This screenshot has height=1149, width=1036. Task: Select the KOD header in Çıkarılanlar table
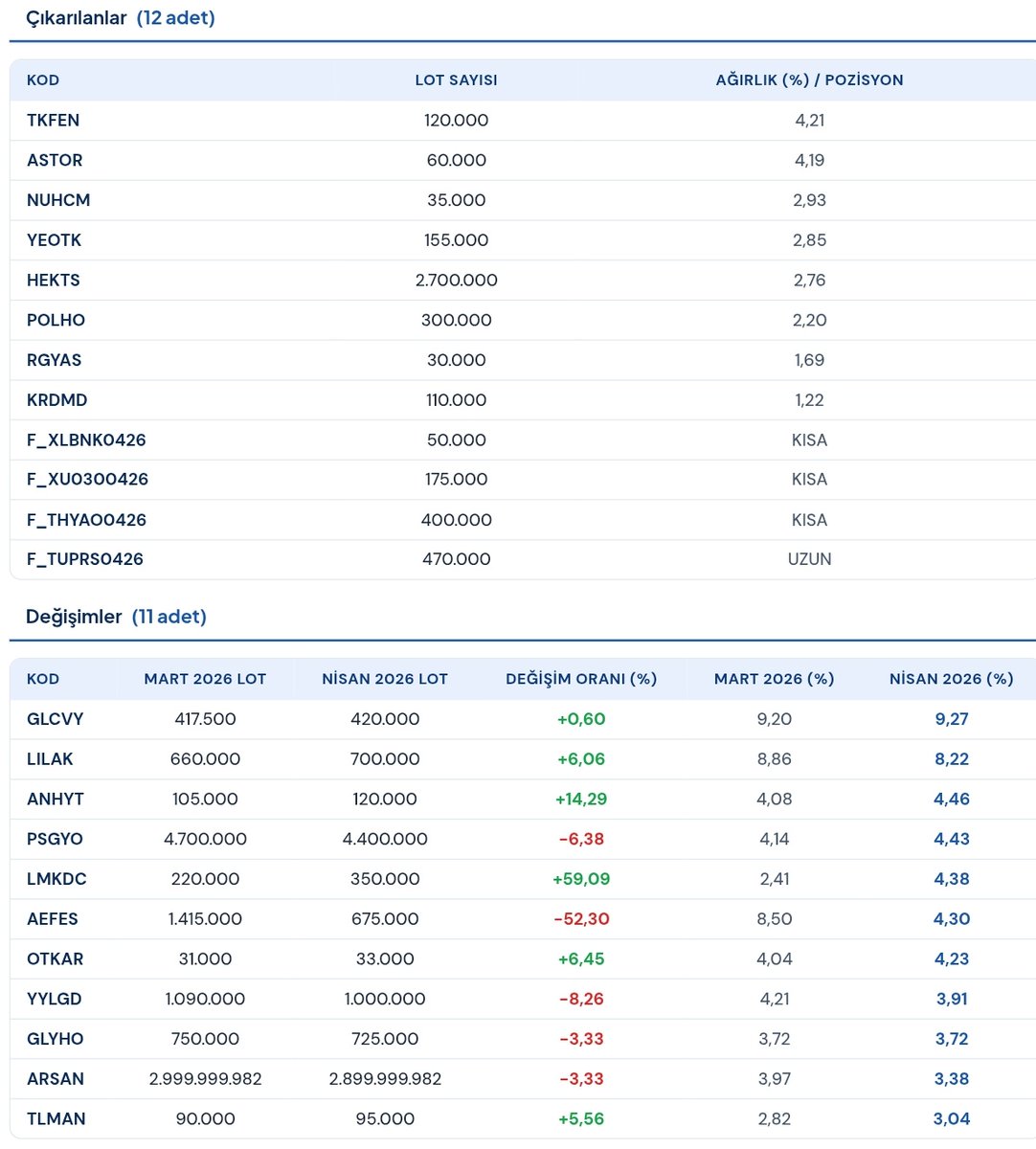(43, 80)
